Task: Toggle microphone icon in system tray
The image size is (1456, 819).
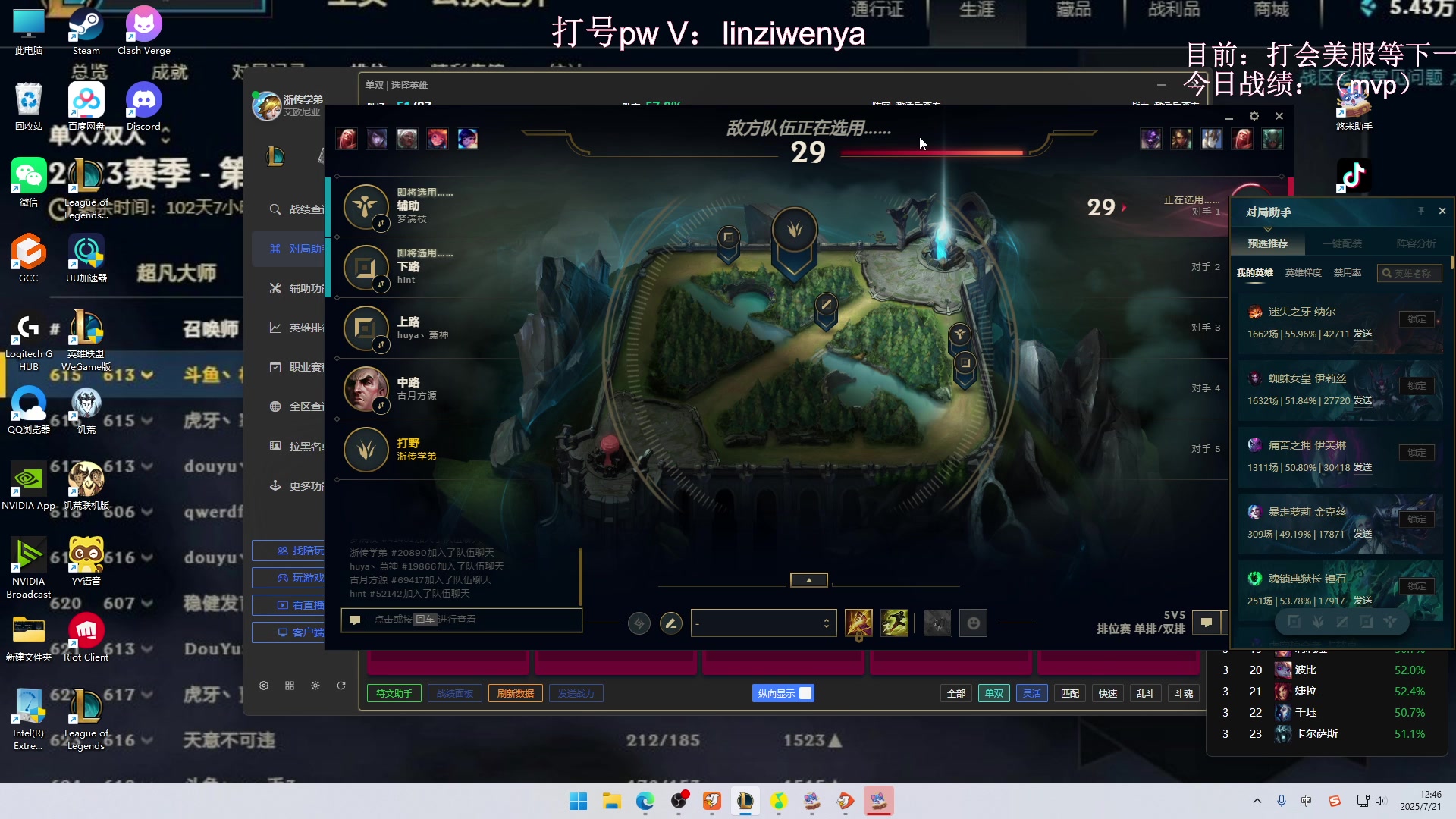Action: (x=1282, y=801)
